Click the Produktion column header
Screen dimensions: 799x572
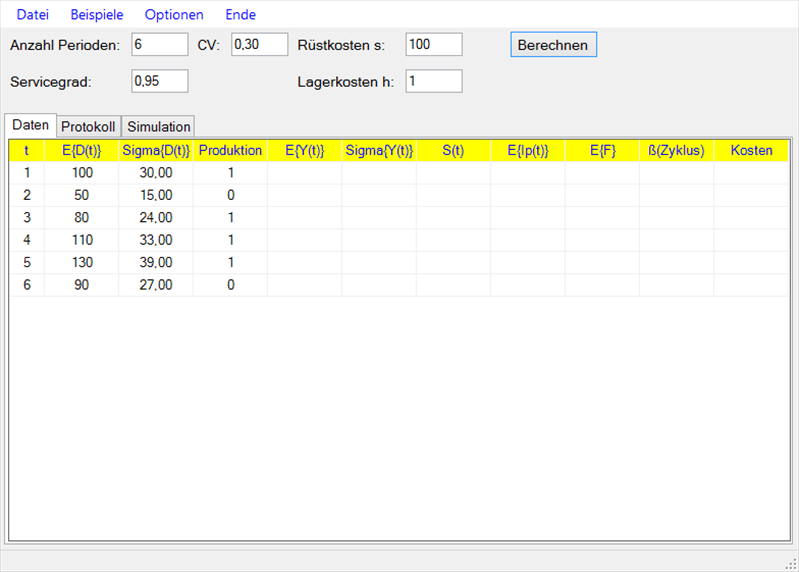tap(230, 151)
